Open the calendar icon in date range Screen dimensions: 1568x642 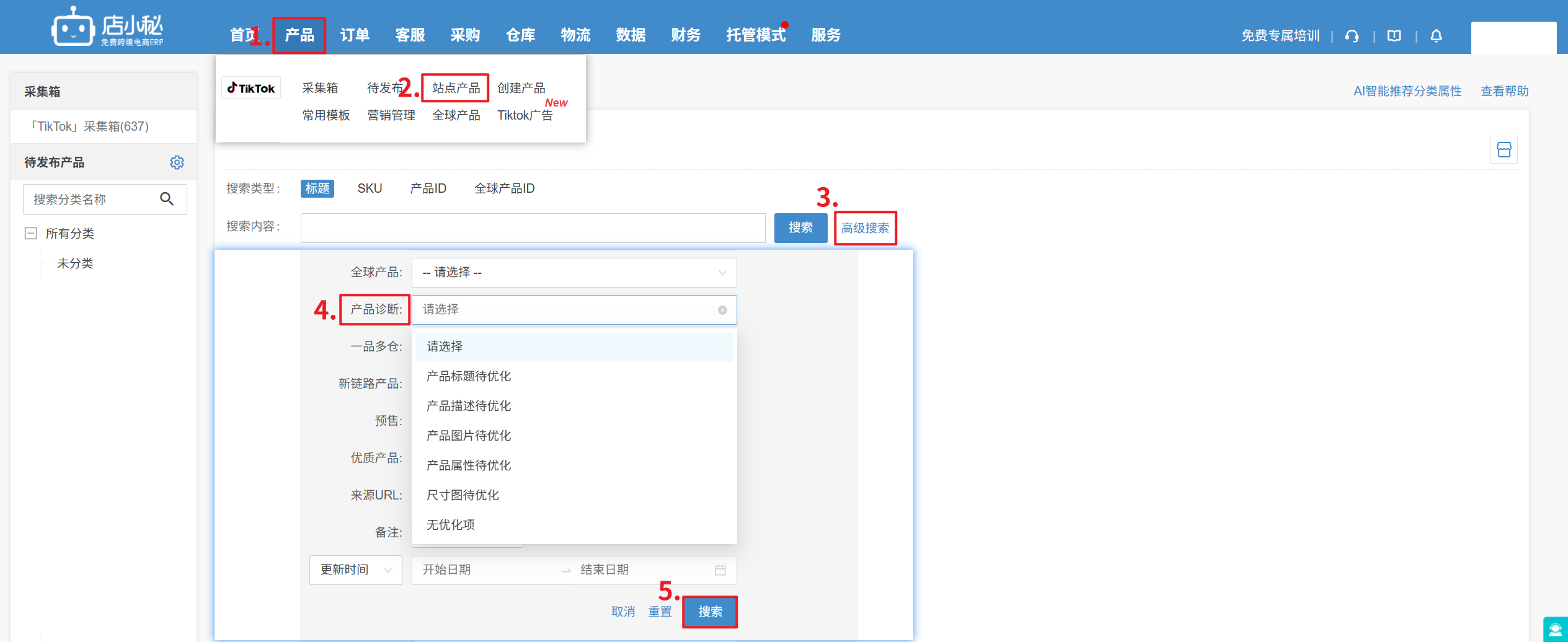[720, 570]
